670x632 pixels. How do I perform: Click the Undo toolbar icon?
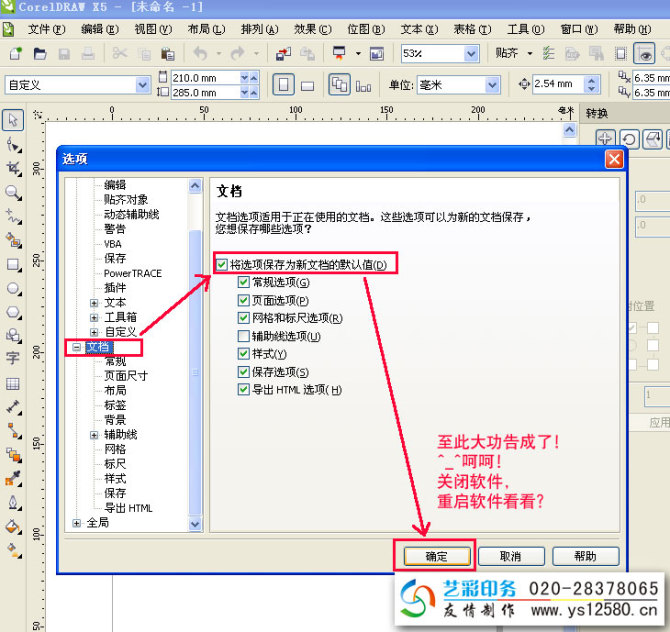point(199,53)
